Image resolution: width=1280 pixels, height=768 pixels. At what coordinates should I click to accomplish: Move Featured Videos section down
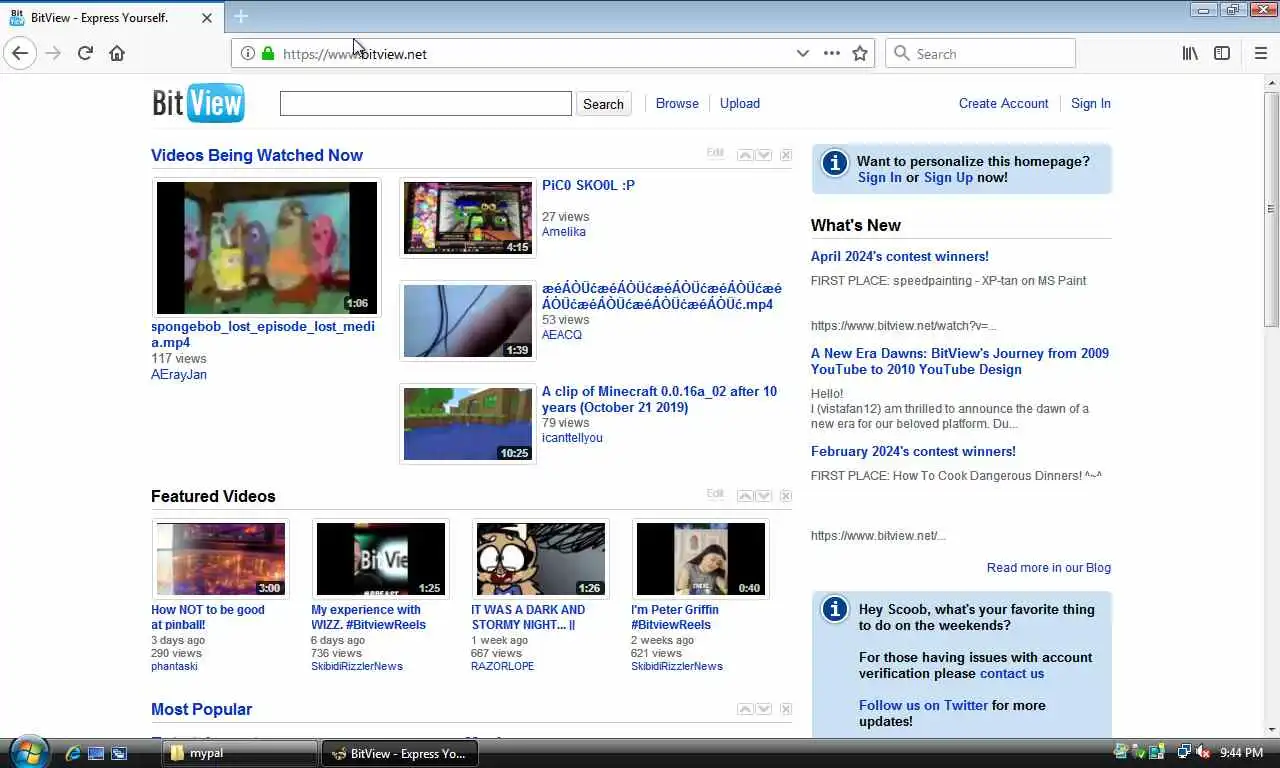(x=764, y=496)
